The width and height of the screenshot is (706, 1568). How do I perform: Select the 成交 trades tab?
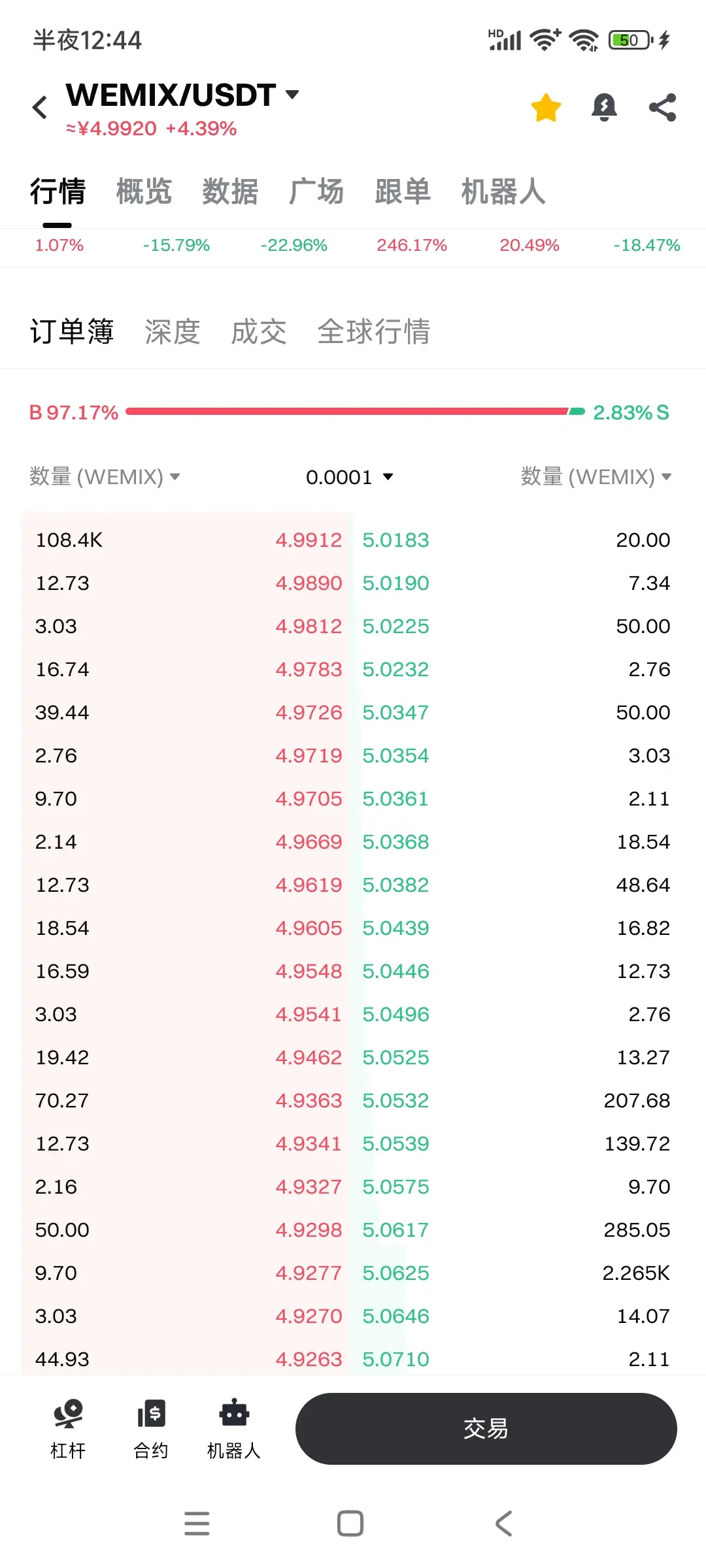tap(259, 332)
